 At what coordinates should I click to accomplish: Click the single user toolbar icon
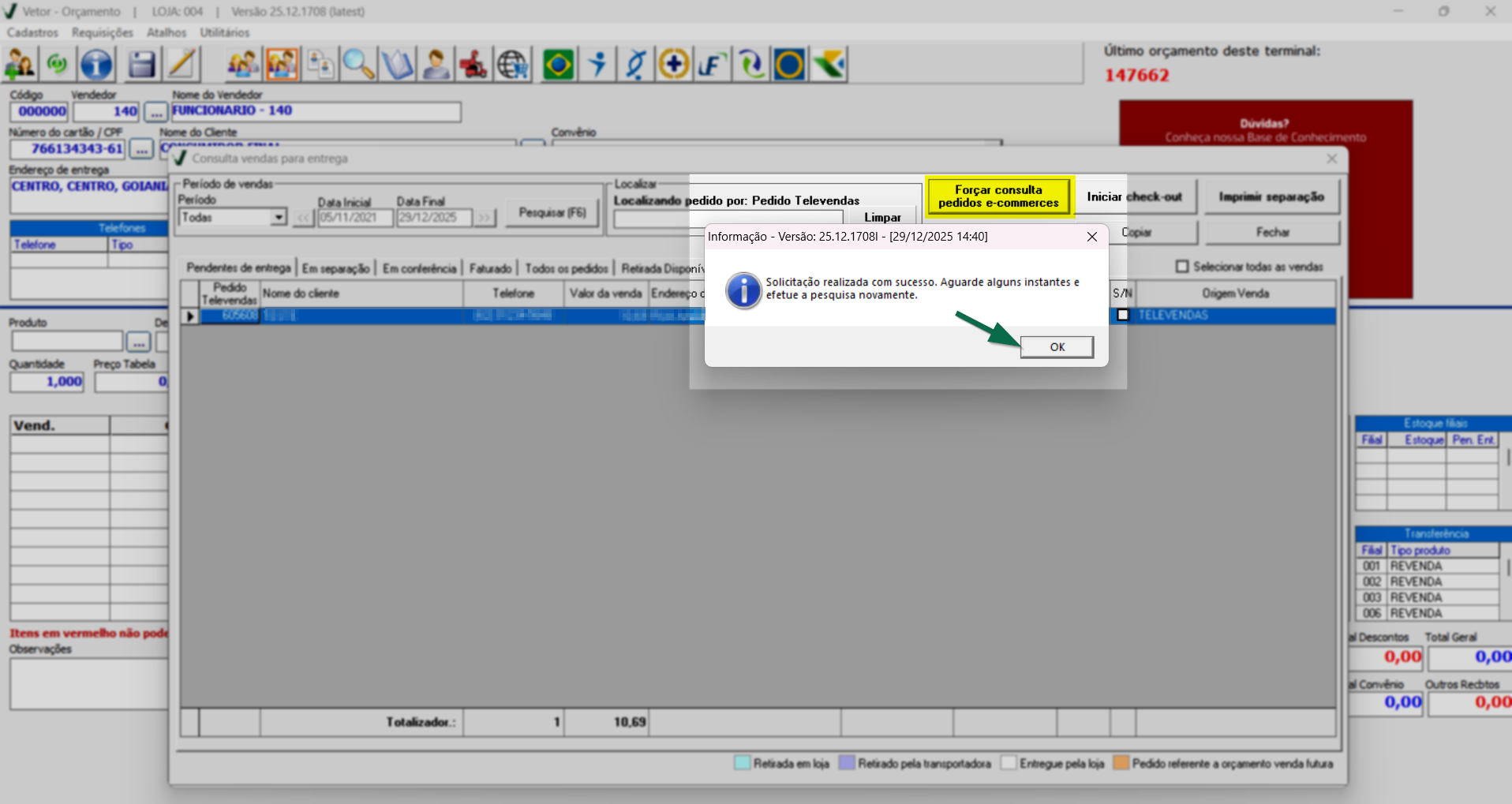pos(436,65)
